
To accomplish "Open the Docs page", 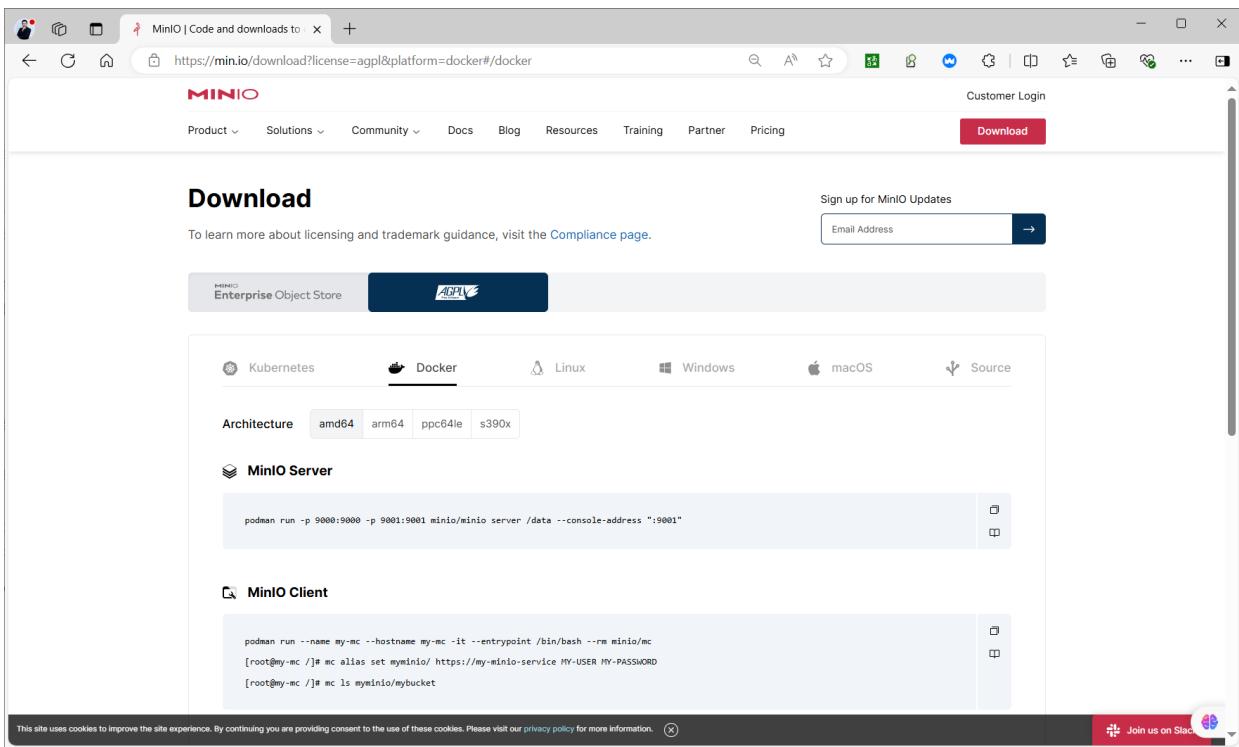I will 460,130.
